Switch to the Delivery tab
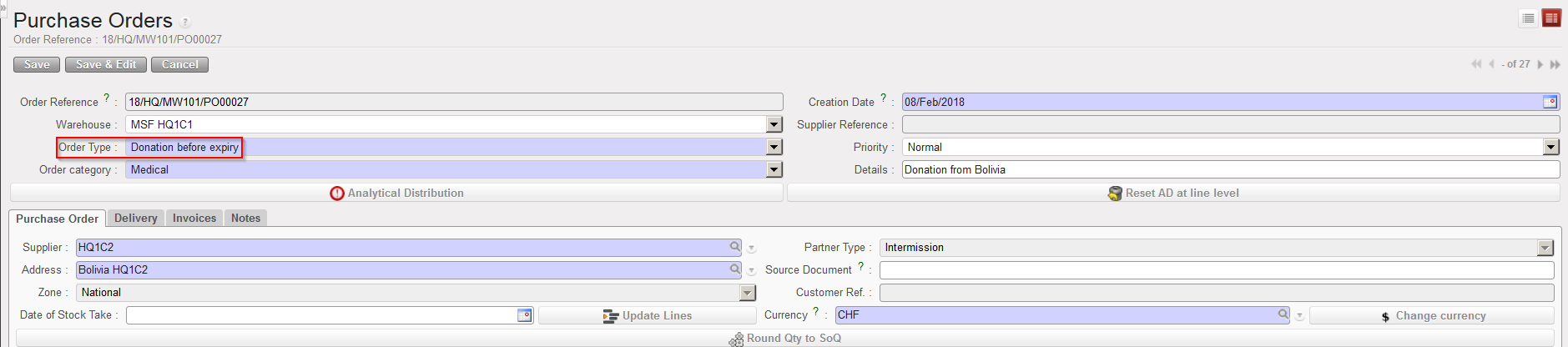1568x347 pixels. click(135, 218)
